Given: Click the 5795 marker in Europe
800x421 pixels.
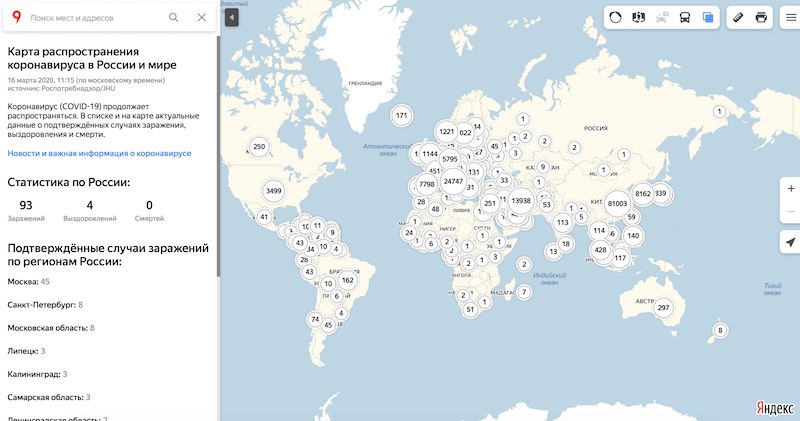Looking at the screenshot, I should [x=449, y=159].
